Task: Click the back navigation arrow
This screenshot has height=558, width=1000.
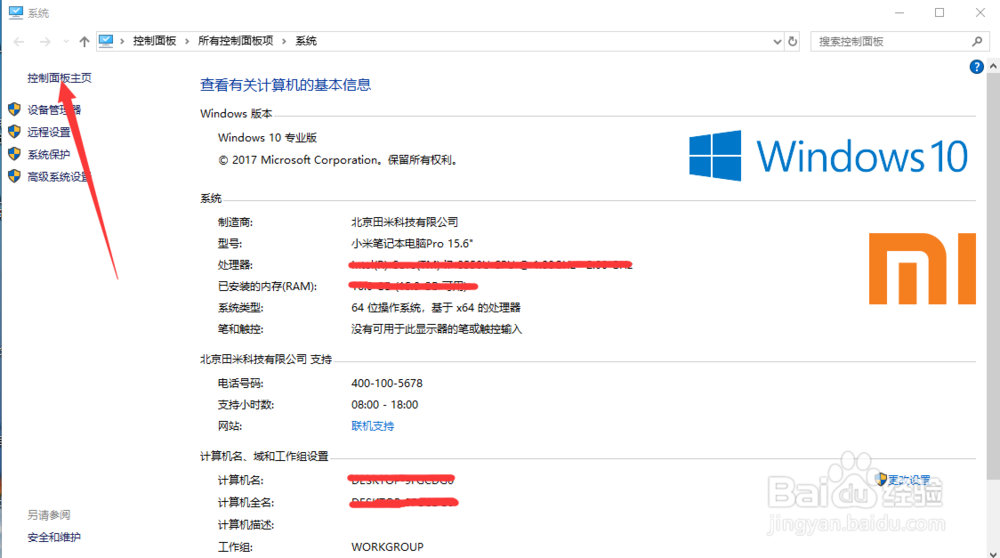Action: point(19,41)
